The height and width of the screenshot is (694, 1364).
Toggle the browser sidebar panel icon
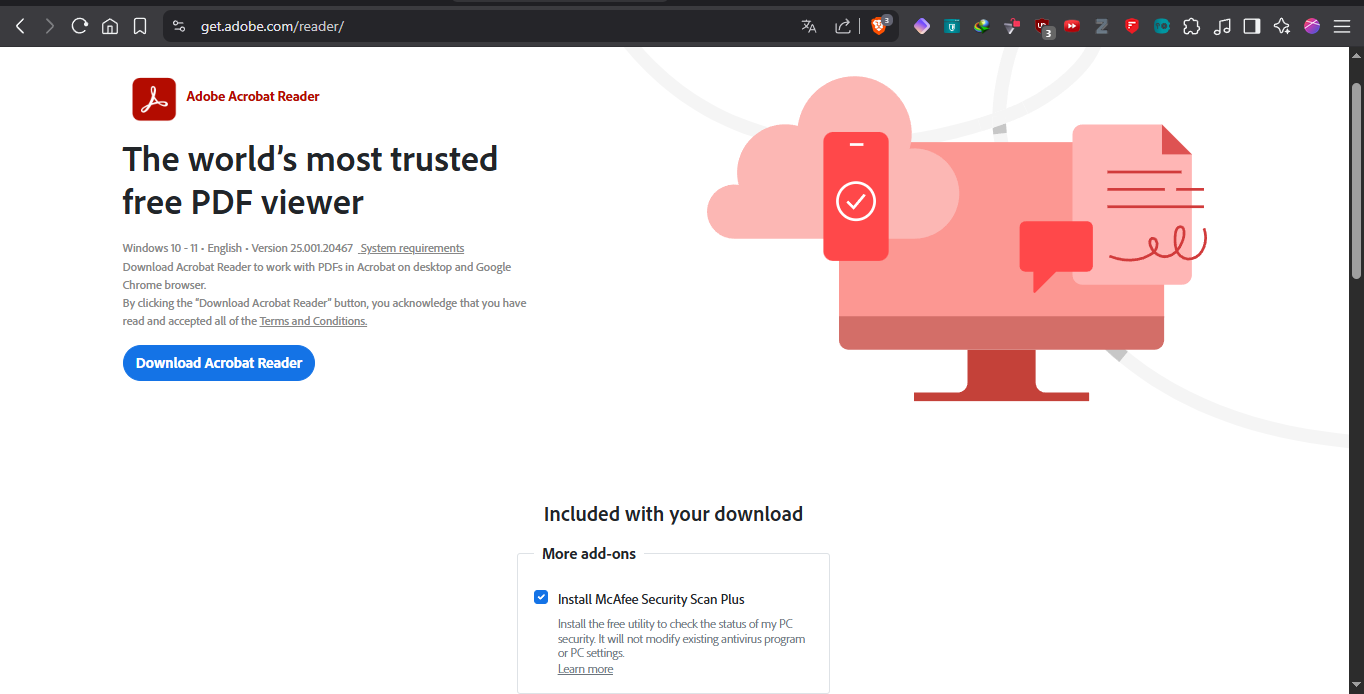tap(1252, 26)
